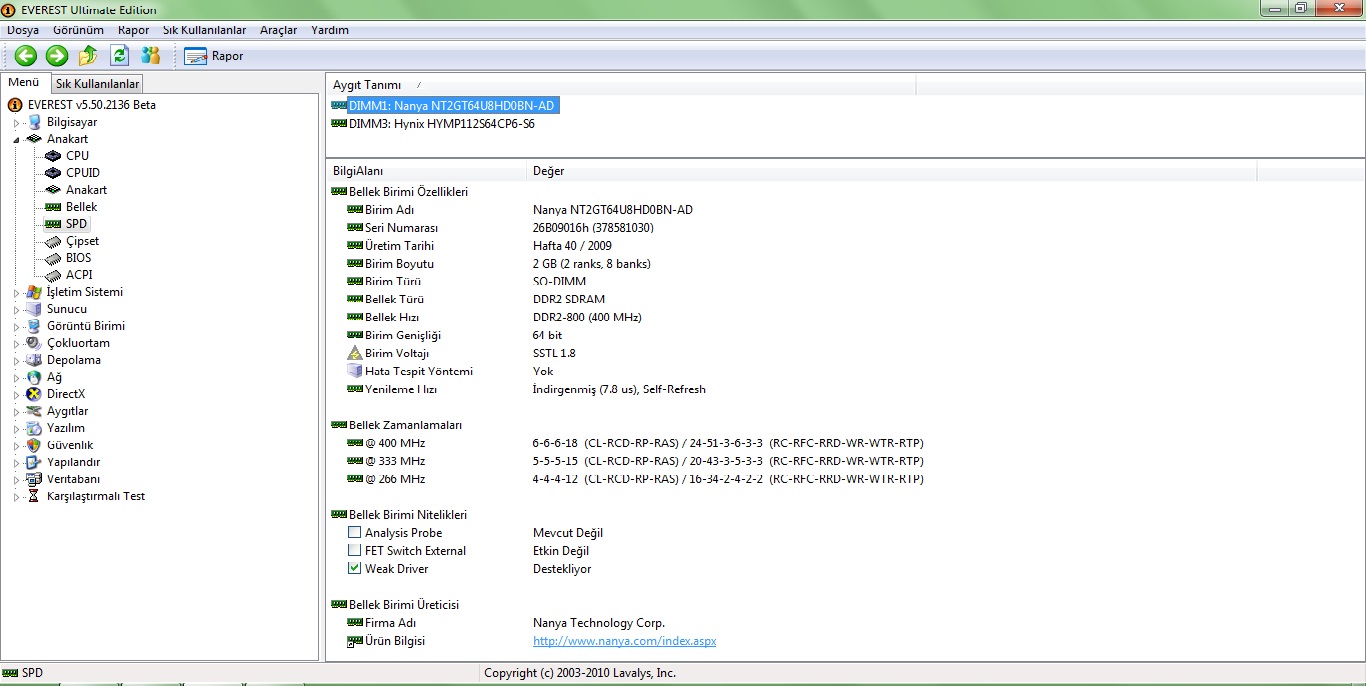Click the Güvenlik shield icon
1366x686 pixels.
click(34, 445)
